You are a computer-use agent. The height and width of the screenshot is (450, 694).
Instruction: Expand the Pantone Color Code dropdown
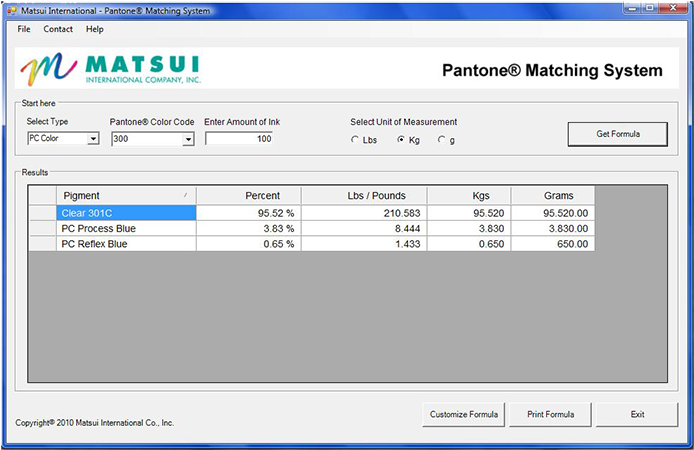pyautogui.click(x=189, y=139)
